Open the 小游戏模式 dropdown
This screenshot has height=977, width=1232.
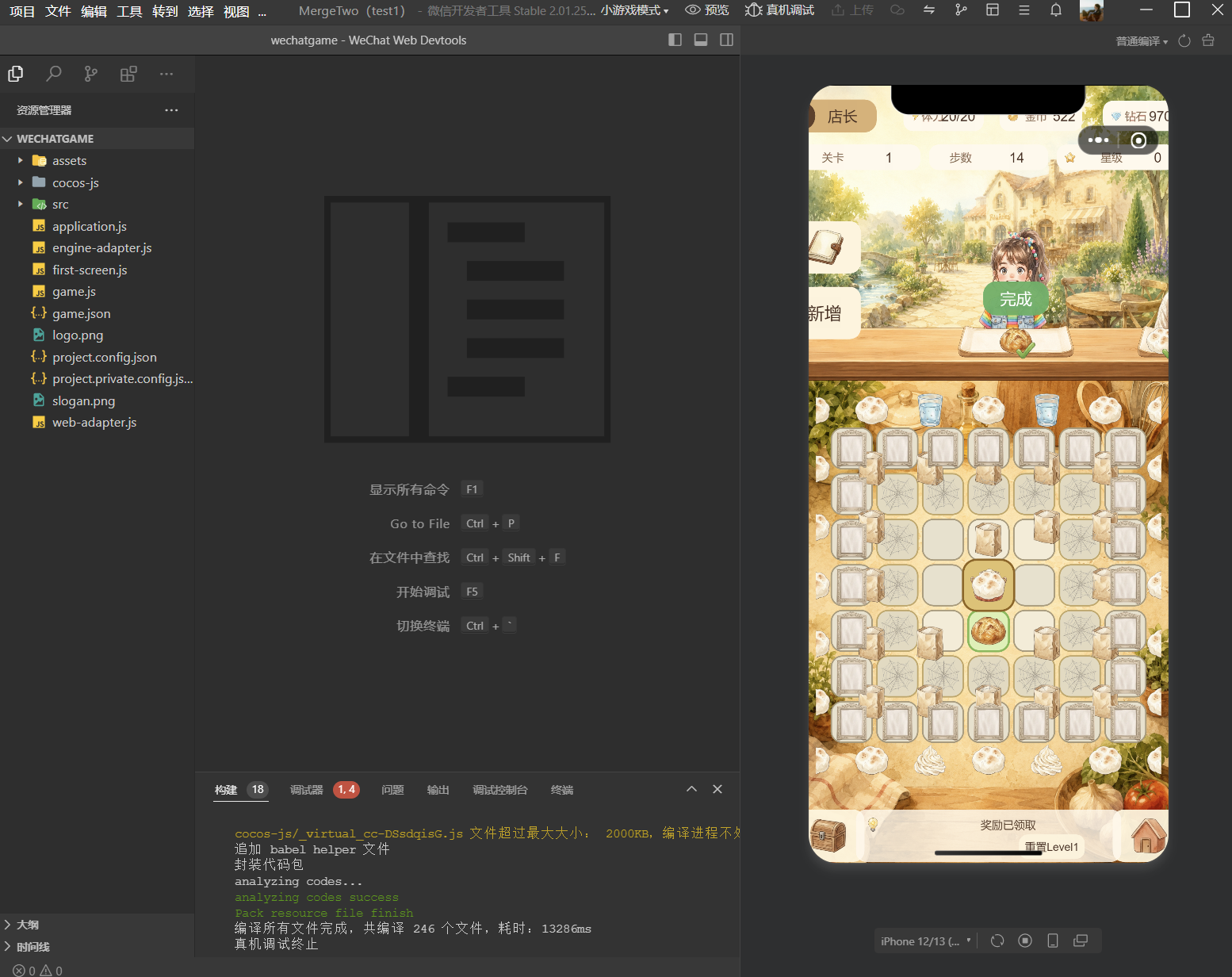(x=634, y=10)
